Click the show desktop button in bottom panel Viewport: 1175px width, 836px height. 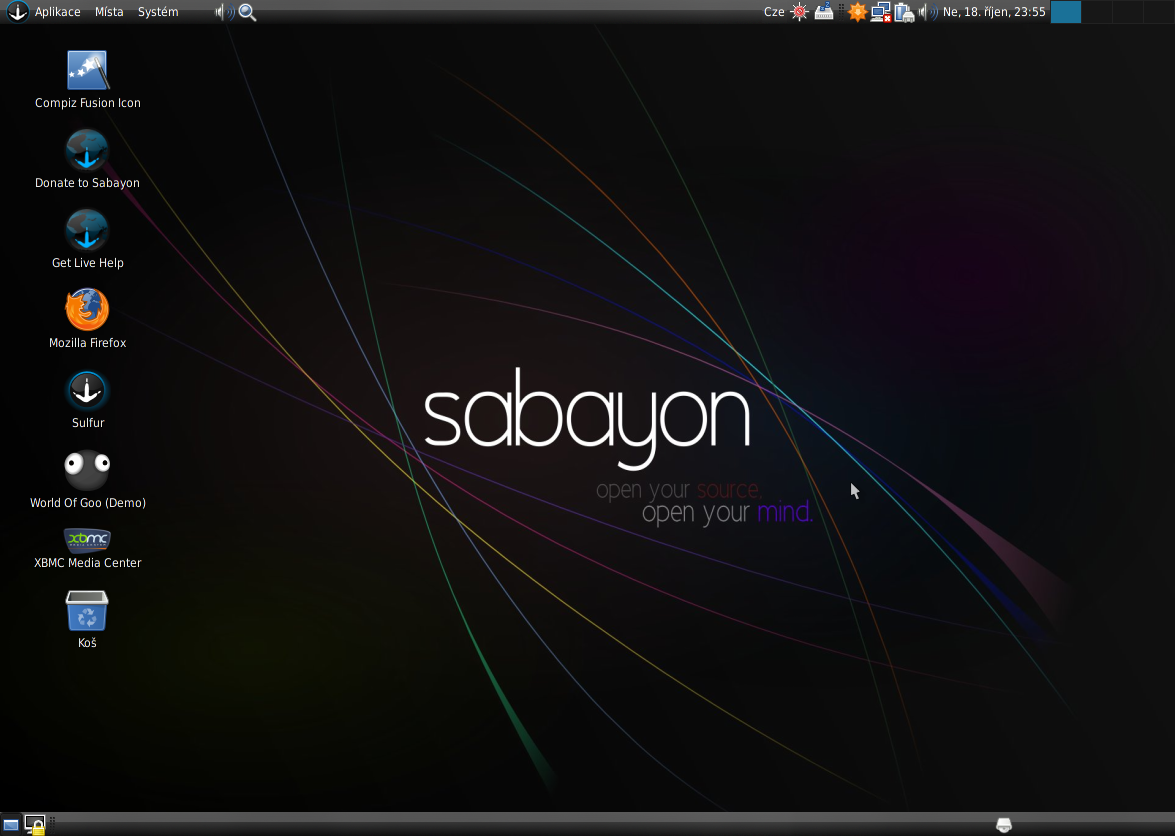[x=10, y=825]
